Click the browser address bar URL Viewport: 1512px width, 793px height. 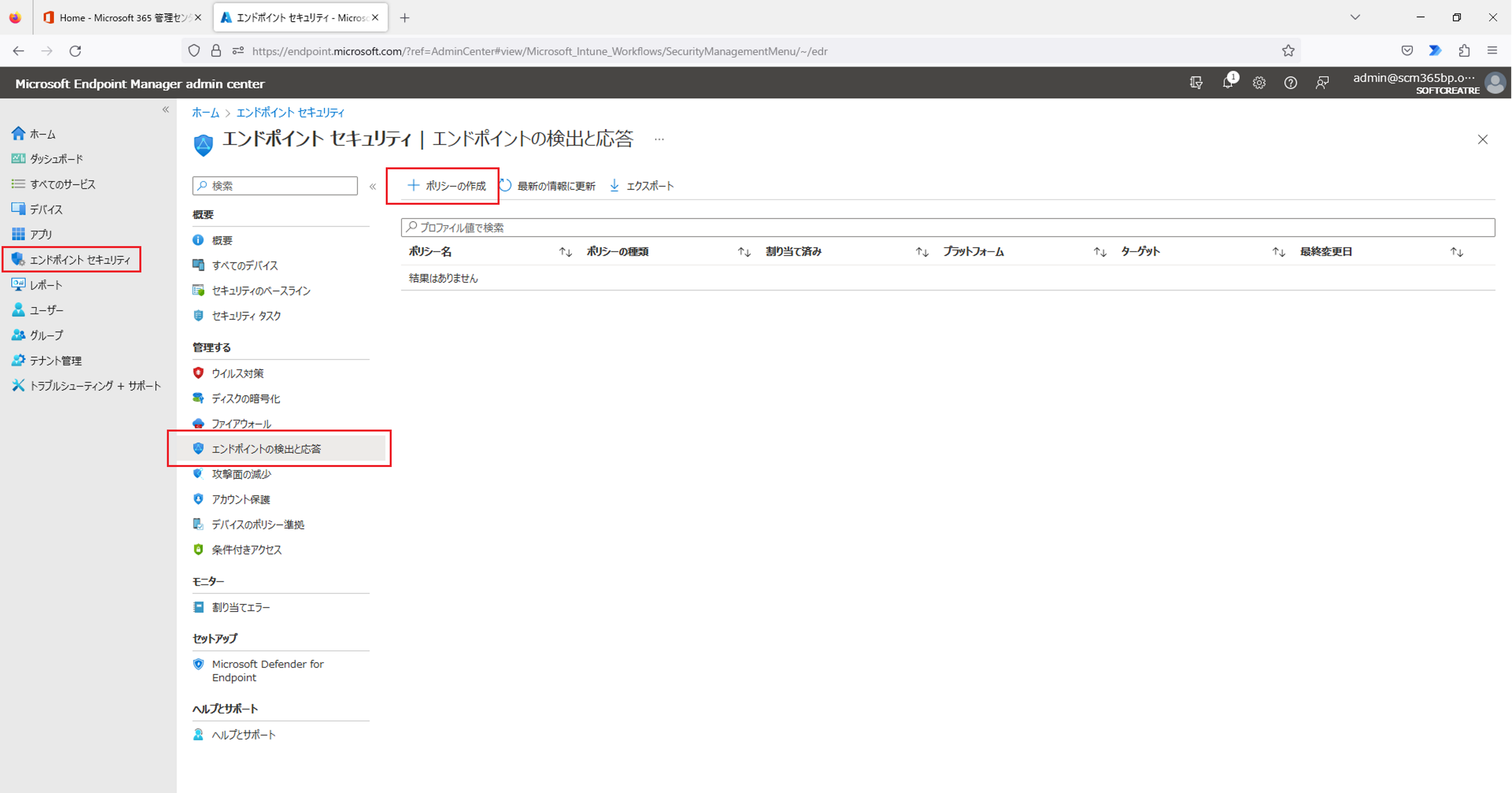point(539,51)
